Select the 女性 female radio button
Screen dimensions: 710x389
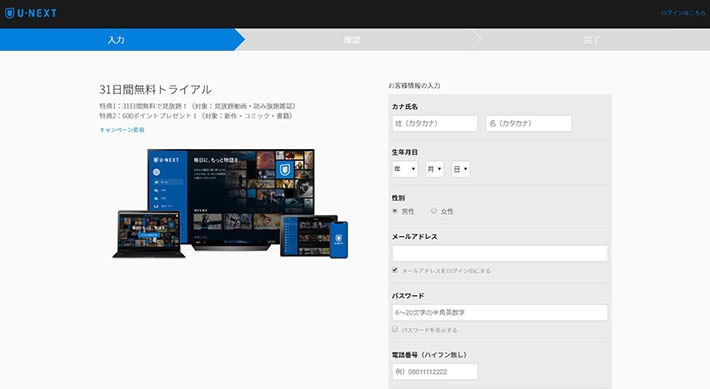[434, 211]
